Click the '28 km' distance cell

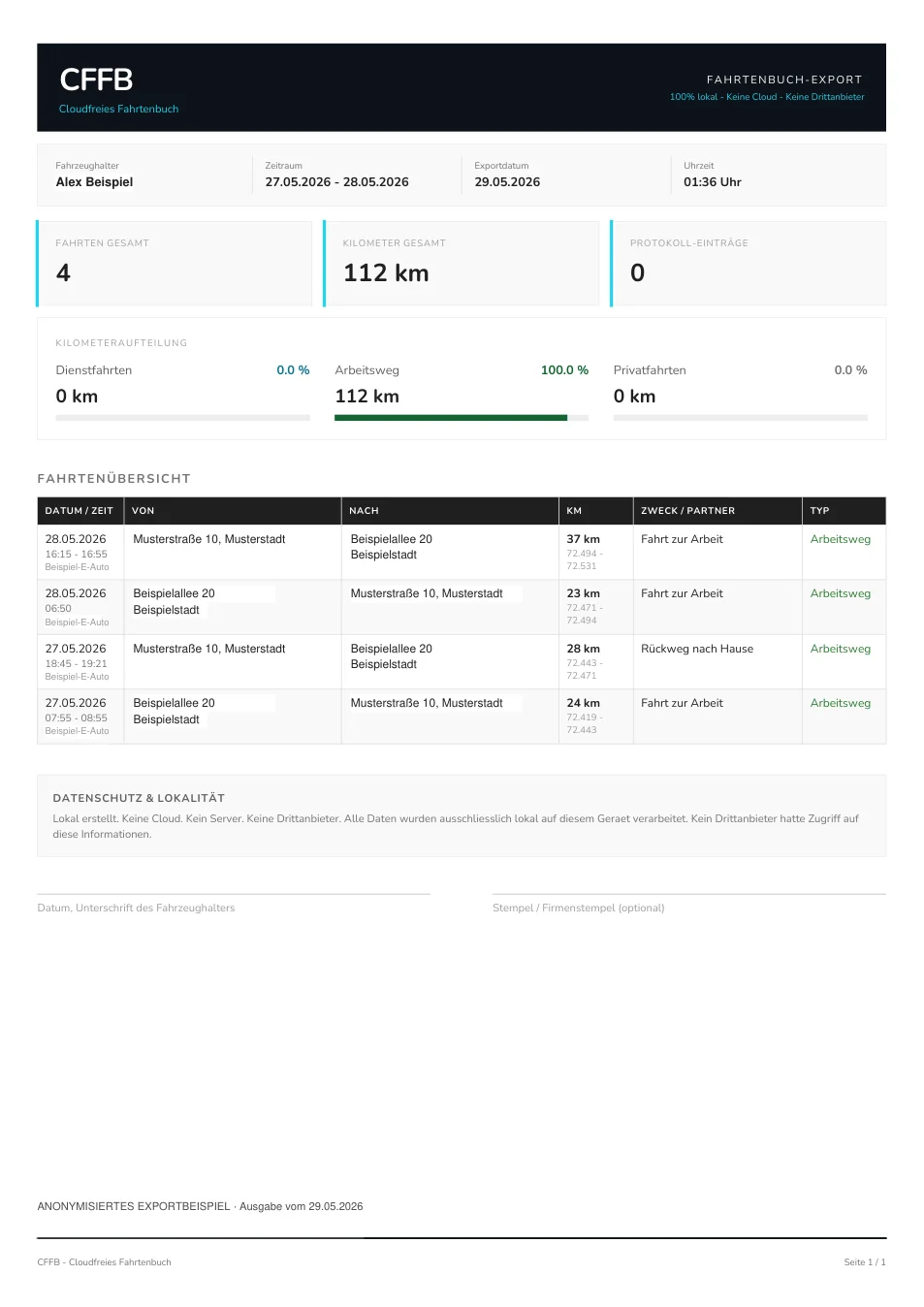(x=583, y=649)
